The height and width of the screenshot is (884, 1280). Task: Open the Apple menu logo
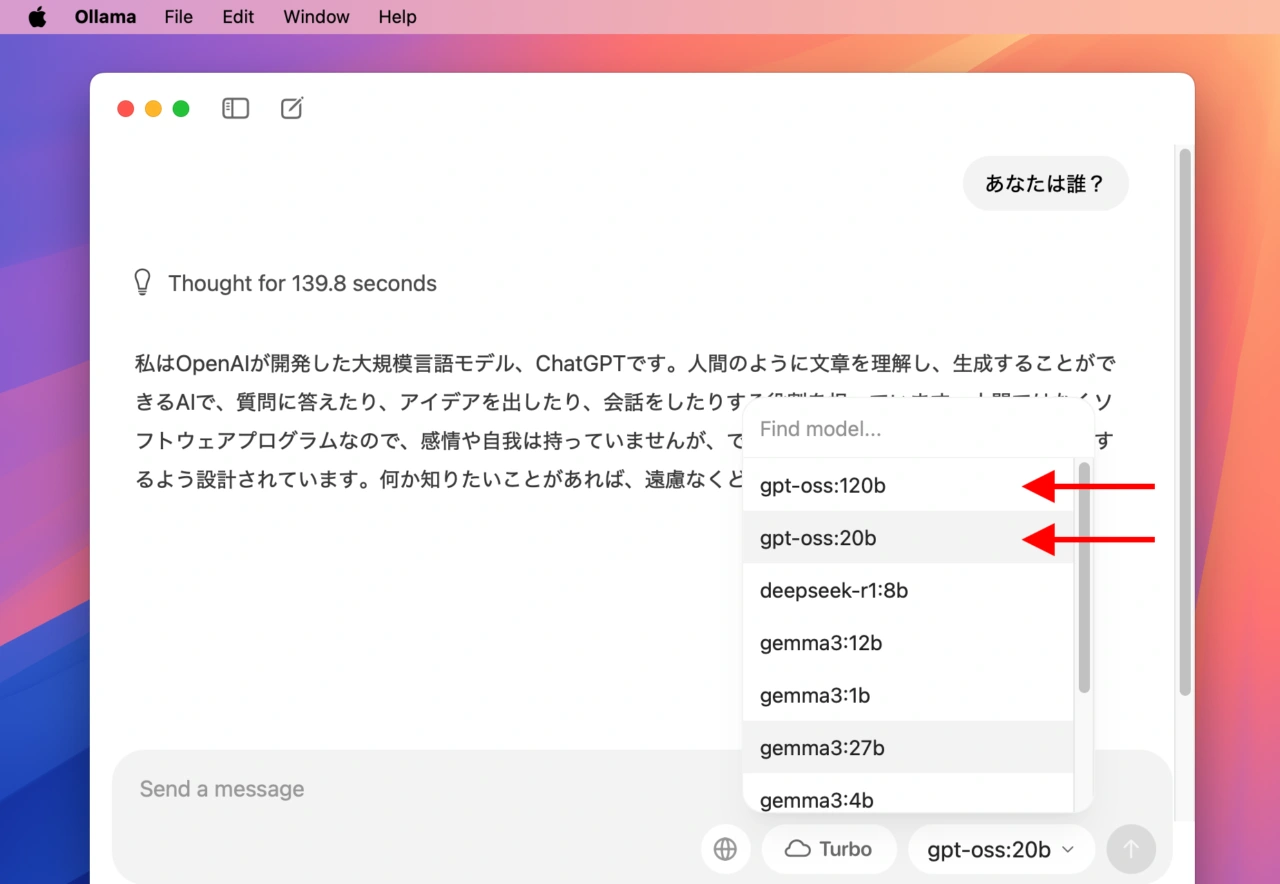pos(37,17)
